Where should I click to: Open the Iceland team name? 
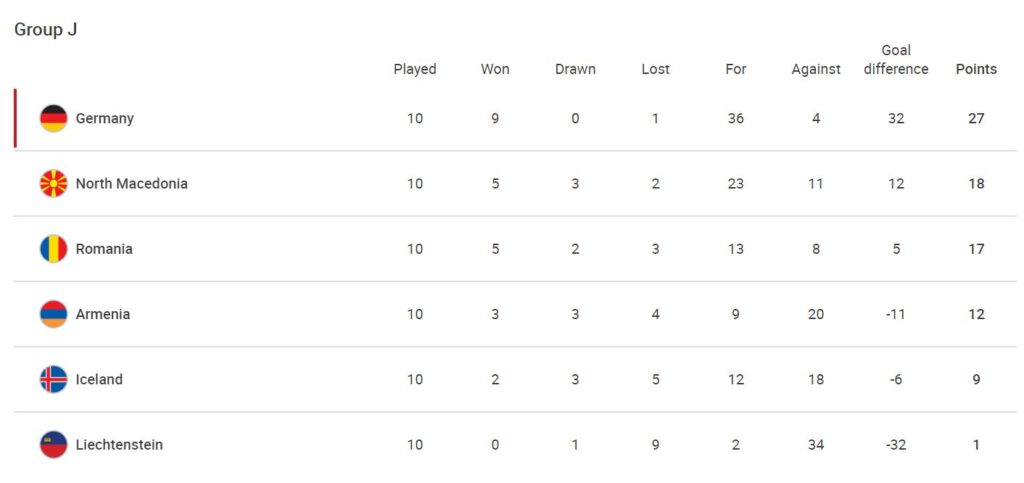tap(99, 379)
